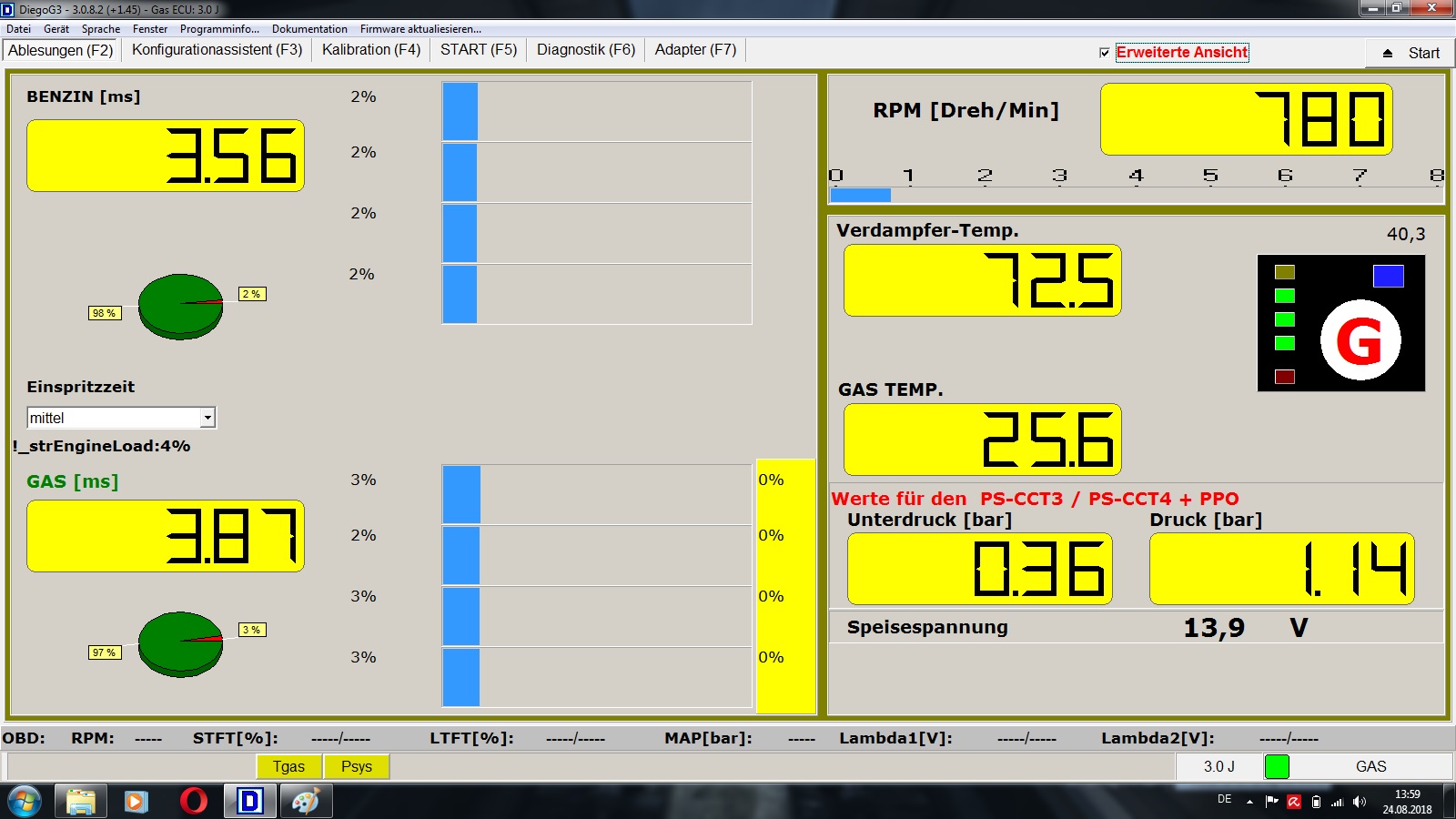The height and width of the screenshot is (819, 1456).
Task: Click the 3.0 J status bar entry
Action: coord(1218,766)
